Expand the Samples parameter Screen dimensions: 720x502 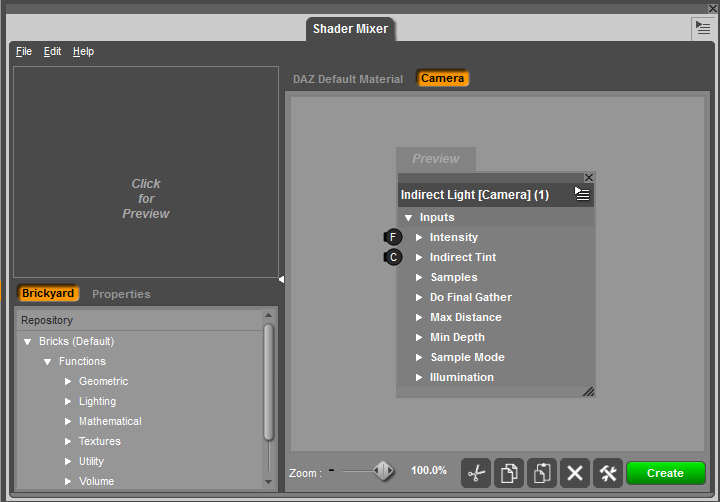pyautogui.click(x=419, y=277)
